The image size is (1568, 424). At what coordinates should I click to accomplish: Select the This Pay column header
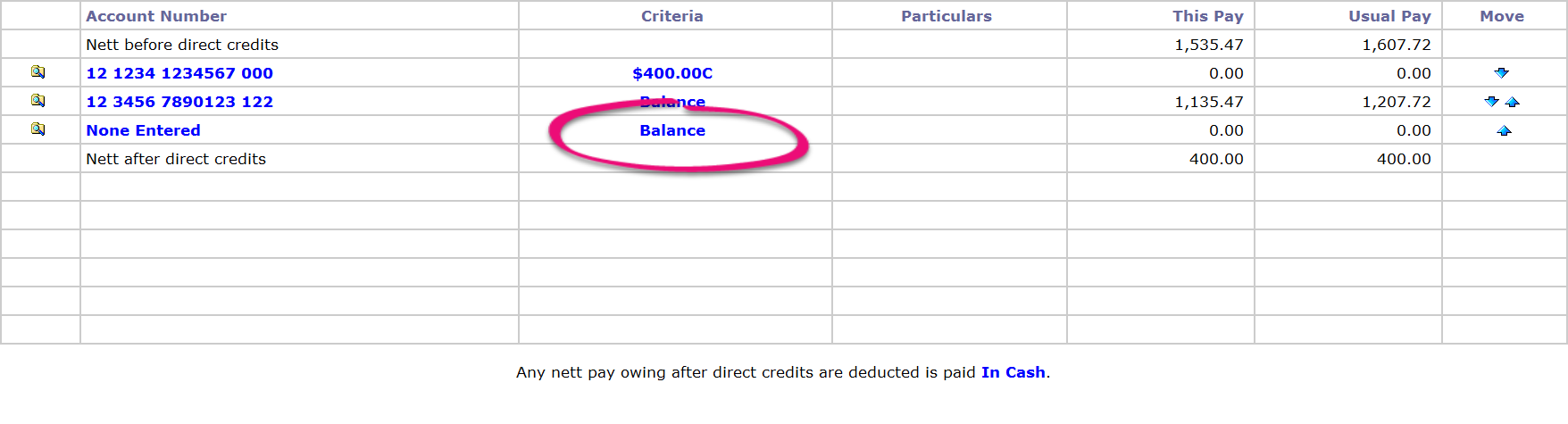1208,16
